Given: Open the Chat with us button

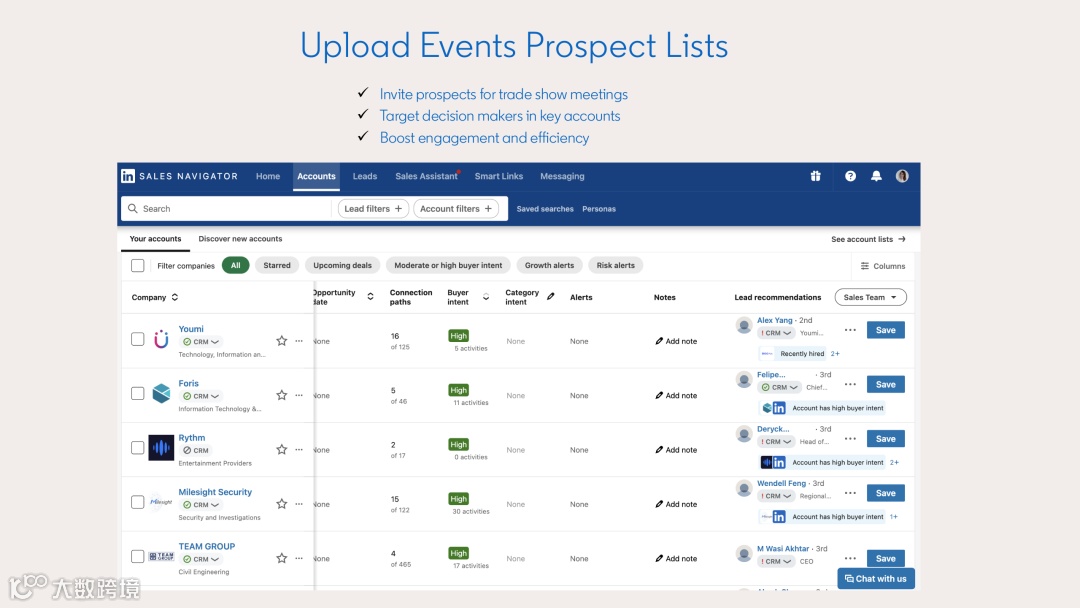Looking at the screenshot, I should click(876, 578).
